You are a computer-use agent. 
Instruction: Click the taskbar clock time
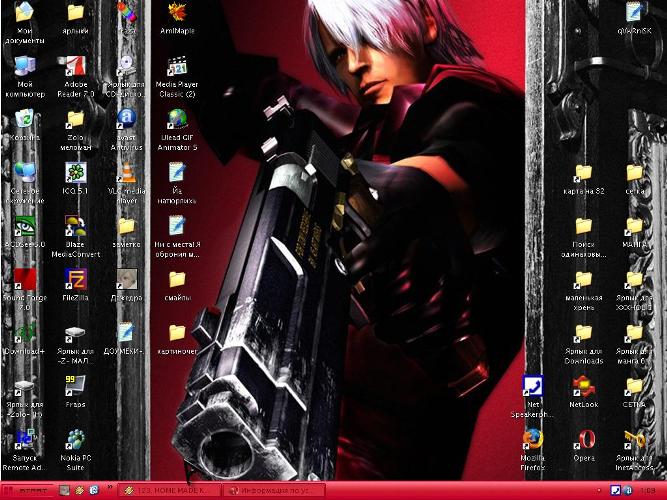pyautogui.click(x=648, y=491)
